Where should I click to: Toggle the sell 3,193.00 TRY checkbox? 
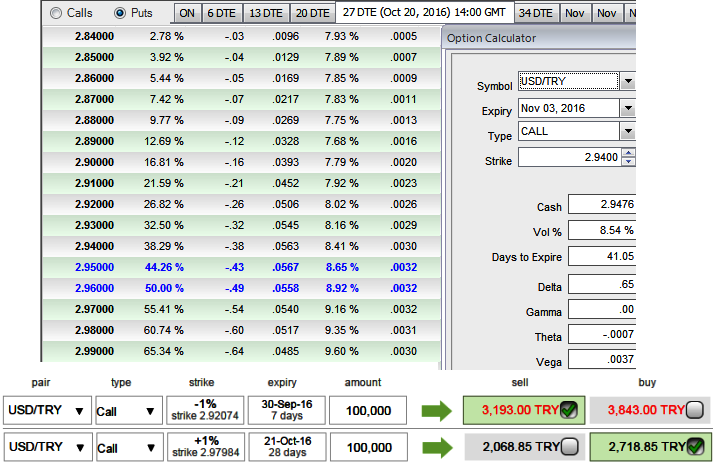[x=568, y=409]
